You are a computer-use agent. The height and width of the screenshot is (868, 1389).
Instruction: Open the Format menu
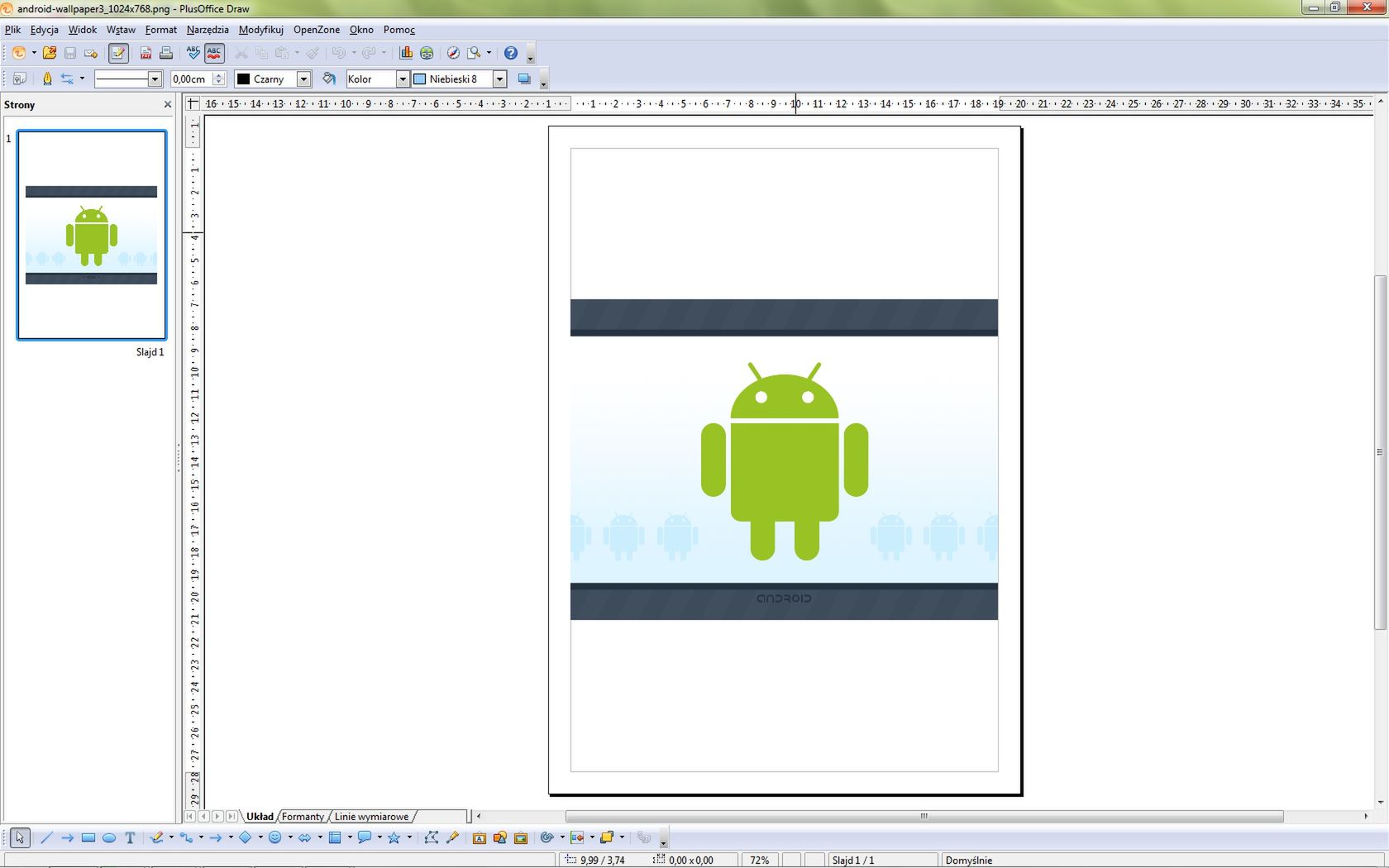tap(160, 29)
